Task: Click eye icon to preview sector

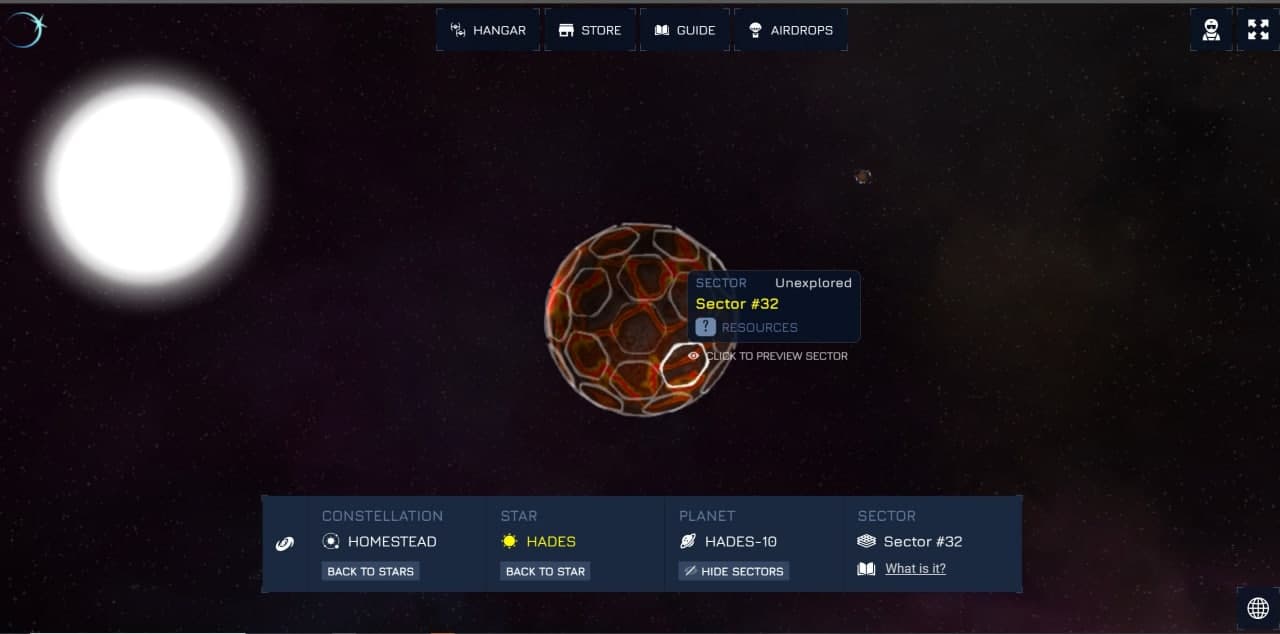Action: tap(693, 356)
